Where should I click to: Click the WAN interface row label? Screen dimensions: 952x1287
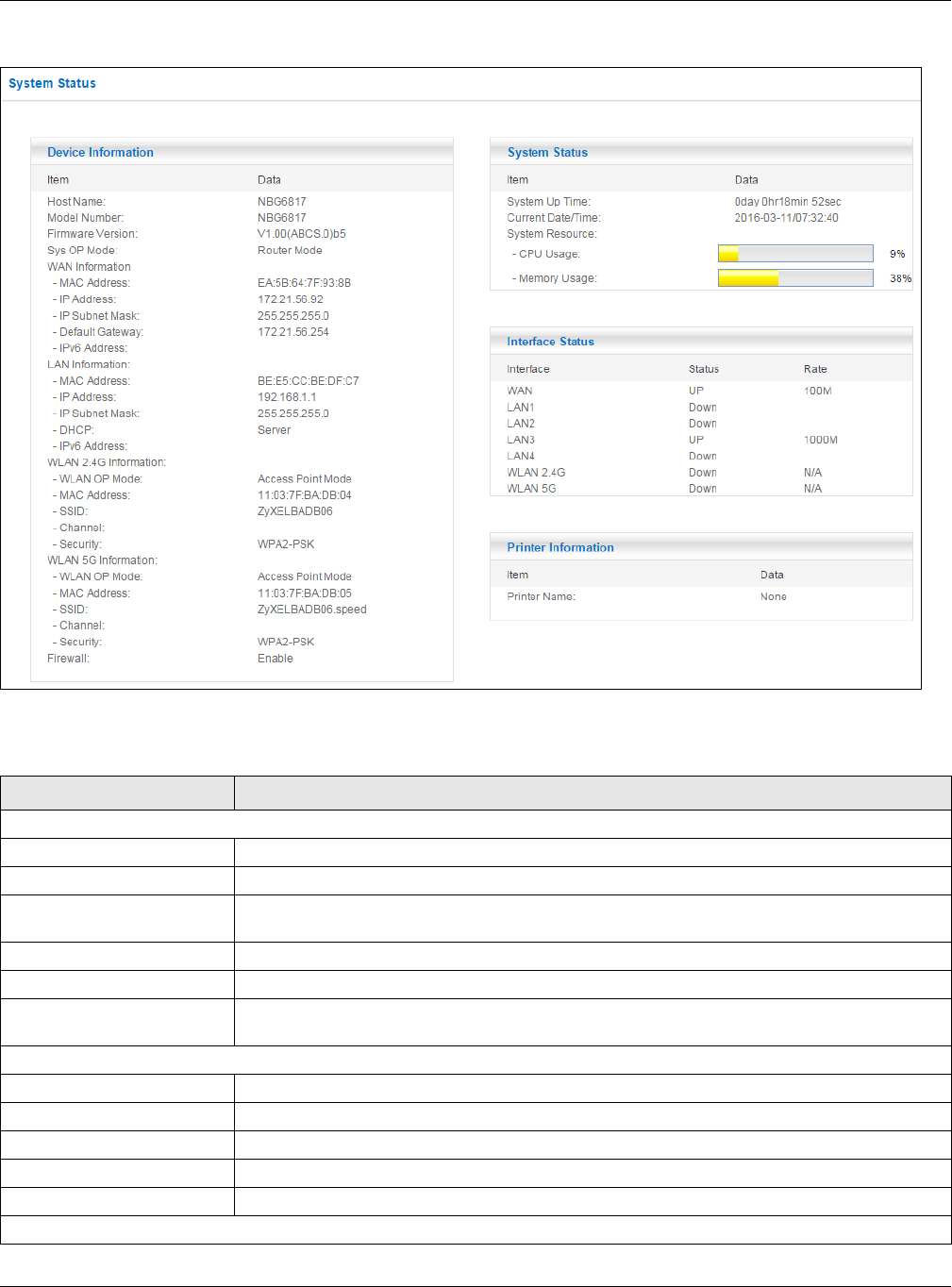(520, 391)
